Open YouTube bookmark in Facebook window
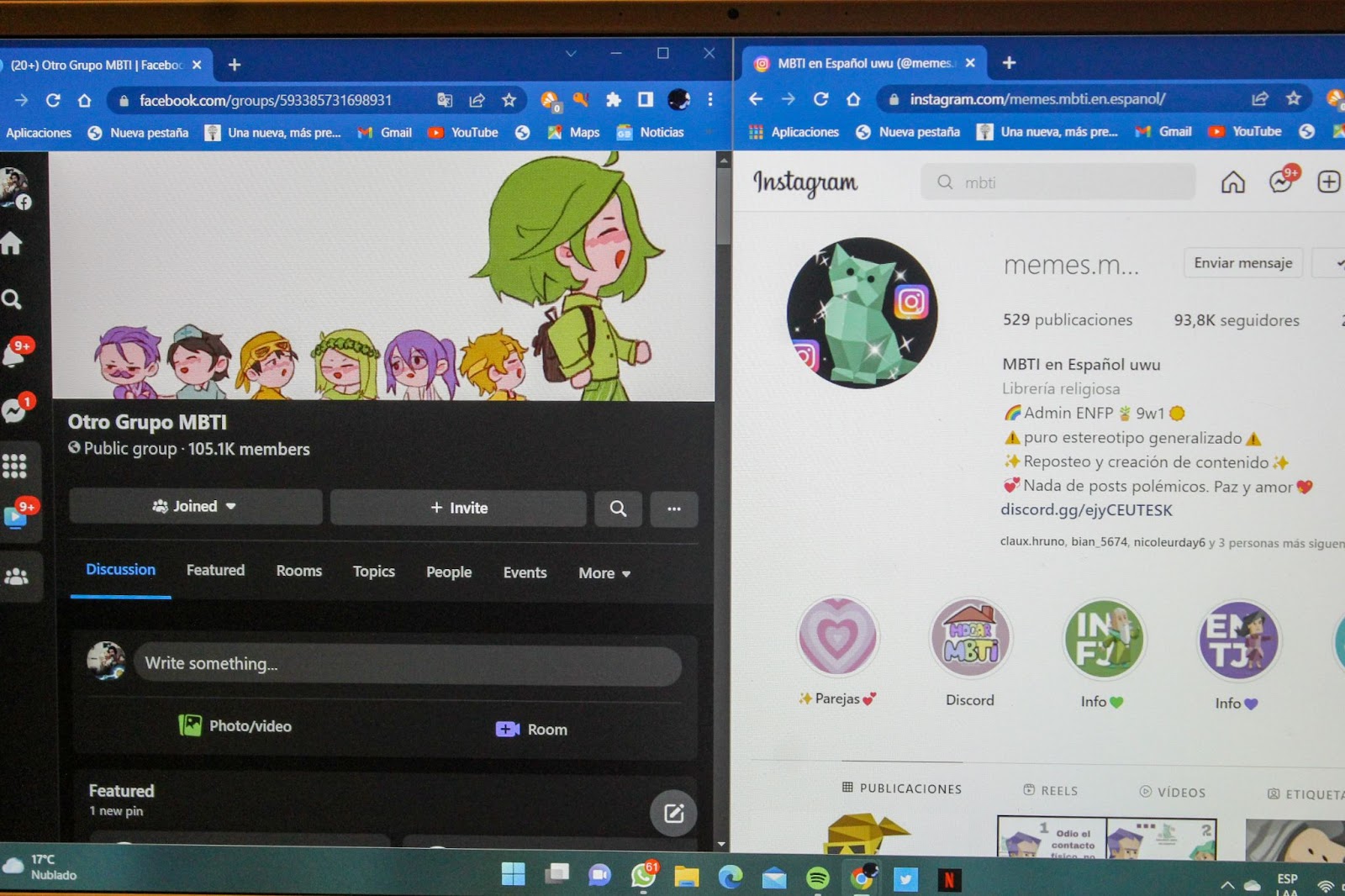 [x=463, y=132]
